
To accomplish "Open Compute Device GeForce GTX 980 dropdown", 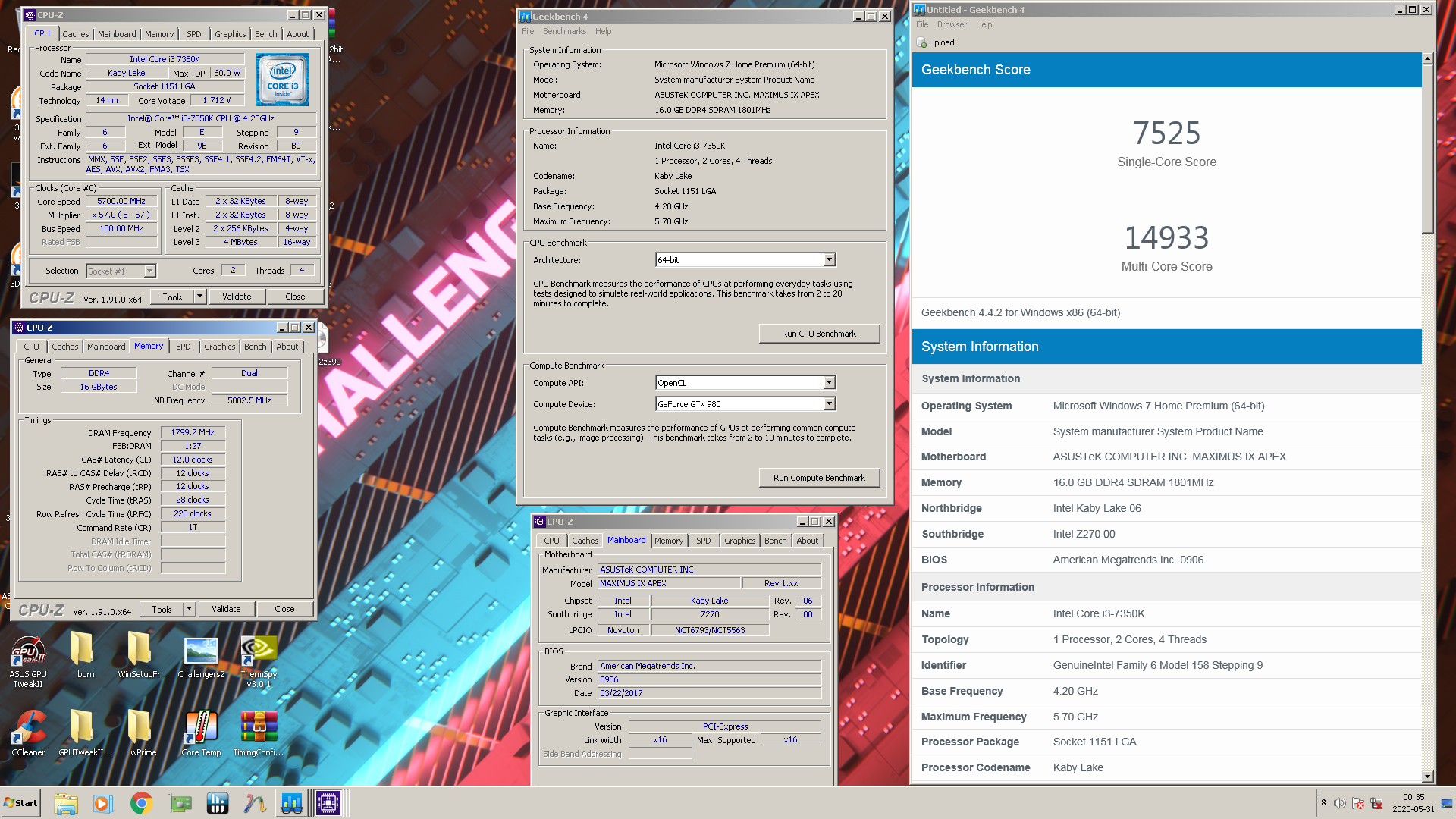I will tap(830, 404).
